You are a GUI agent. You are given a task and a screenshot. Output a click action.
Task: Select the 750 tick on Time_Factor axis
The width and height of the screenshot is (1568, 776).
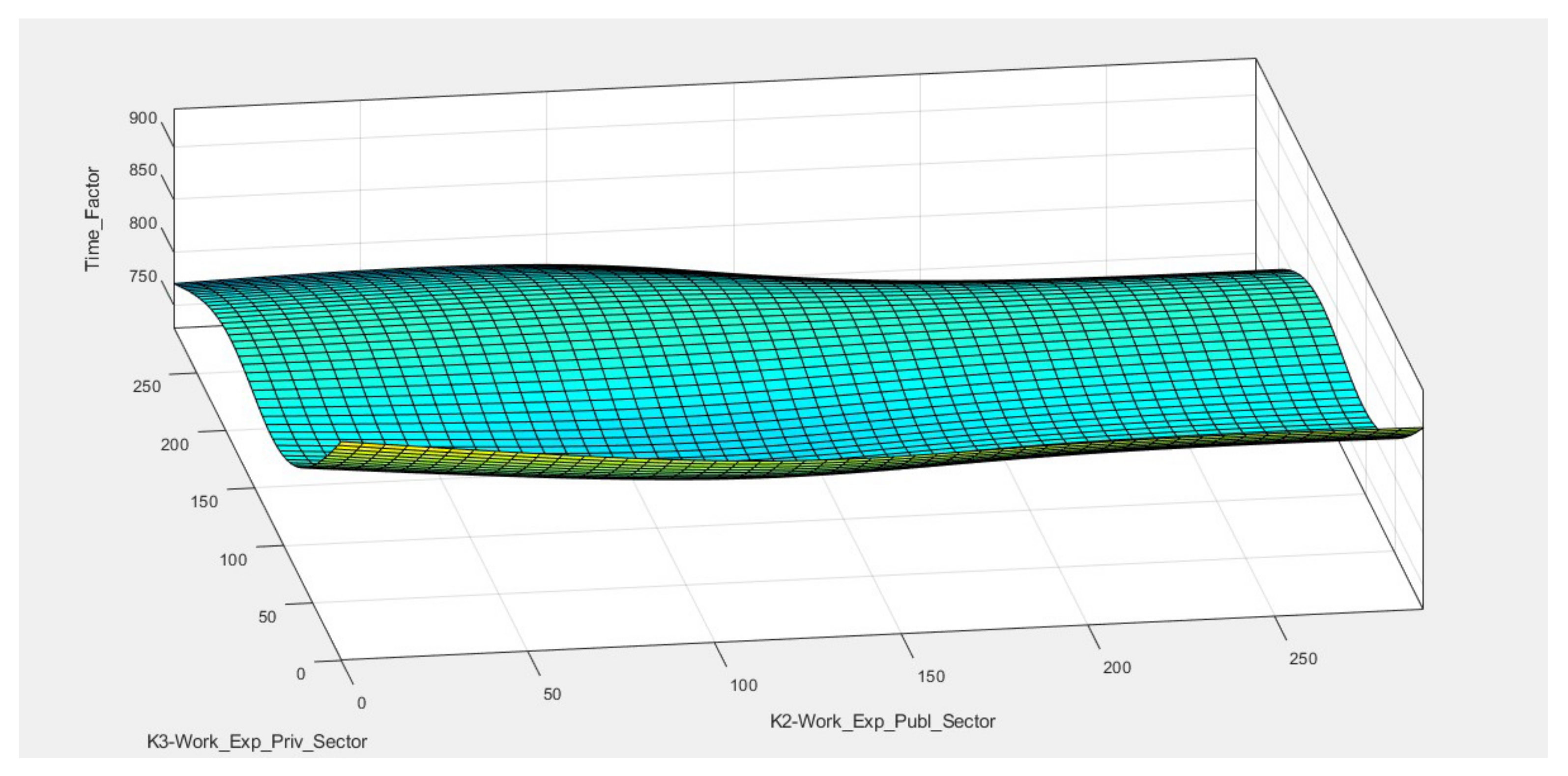143,276
